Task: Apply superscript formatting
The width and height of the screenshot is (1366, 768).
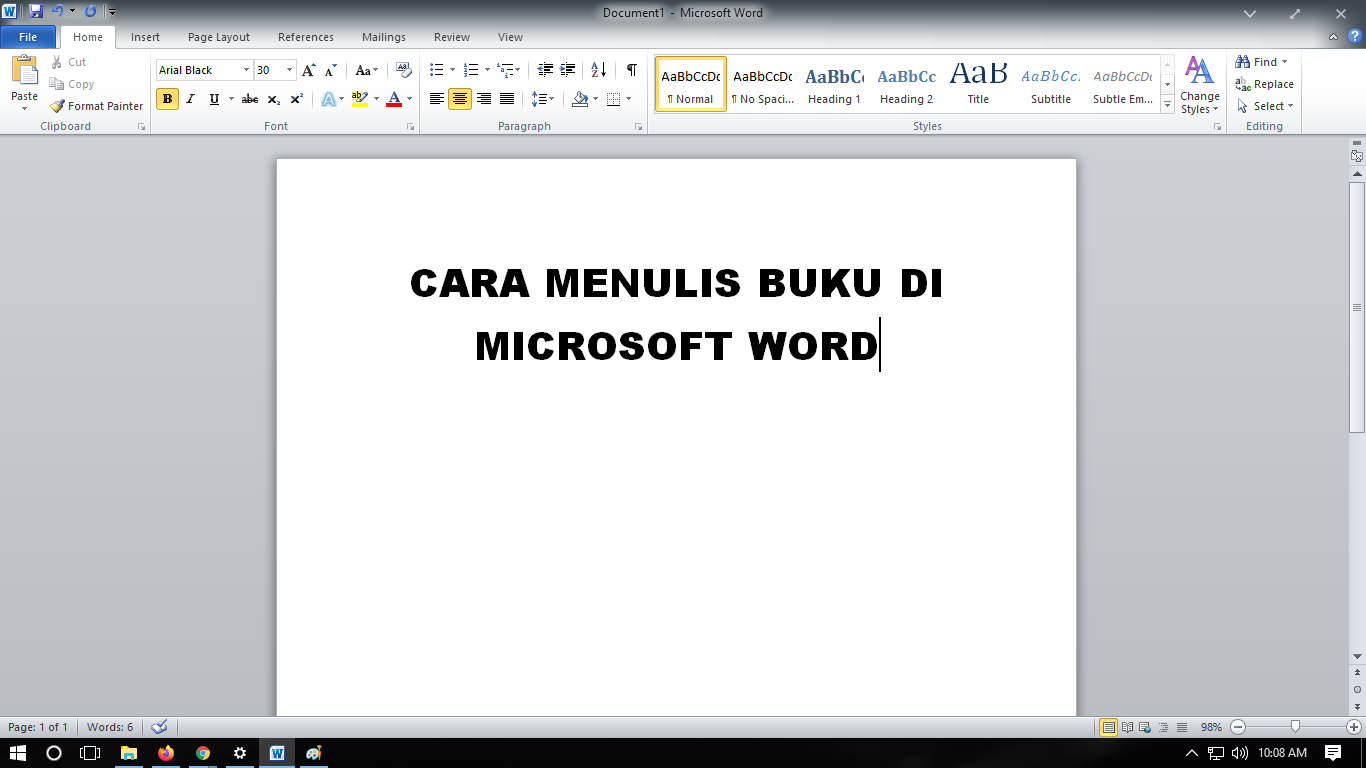Action: coord(297,99)
